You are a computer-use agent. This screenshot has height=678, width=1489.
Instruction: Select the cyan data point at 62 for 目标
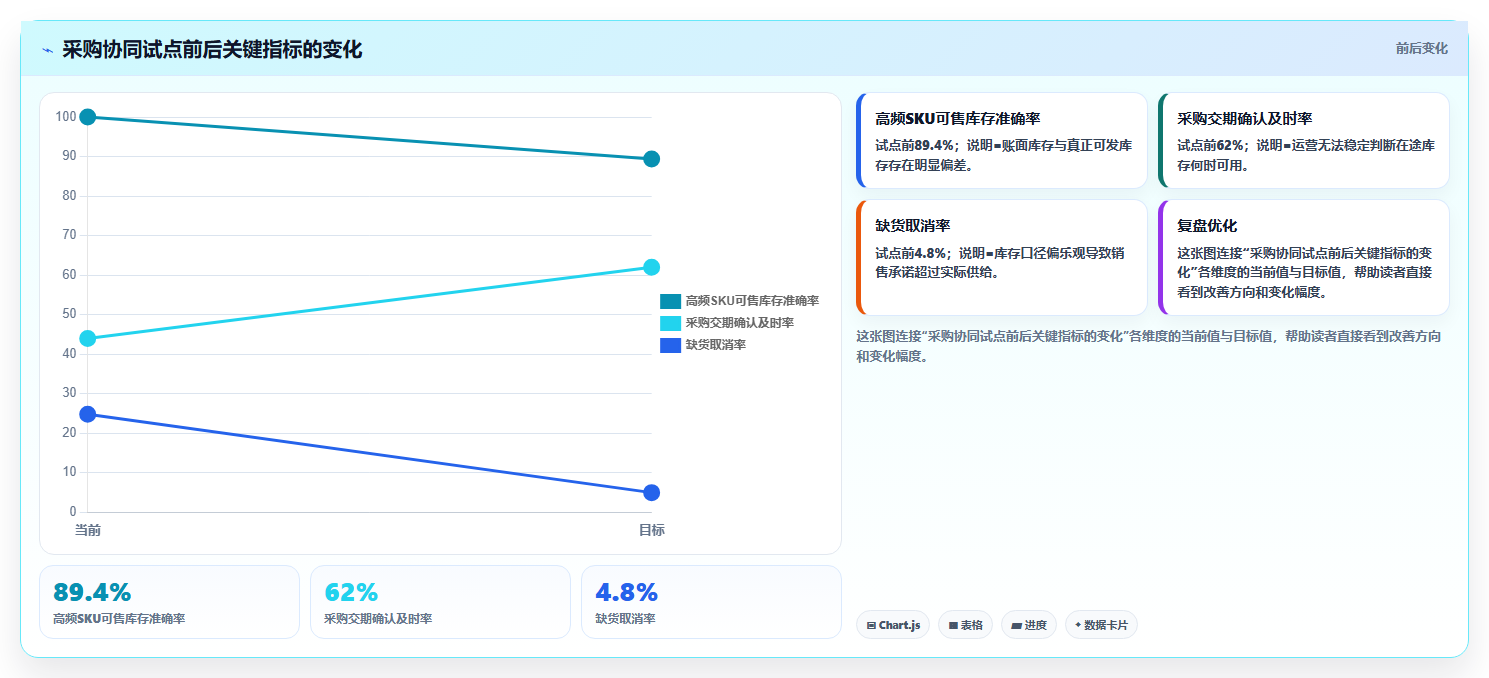click(651, 267)
